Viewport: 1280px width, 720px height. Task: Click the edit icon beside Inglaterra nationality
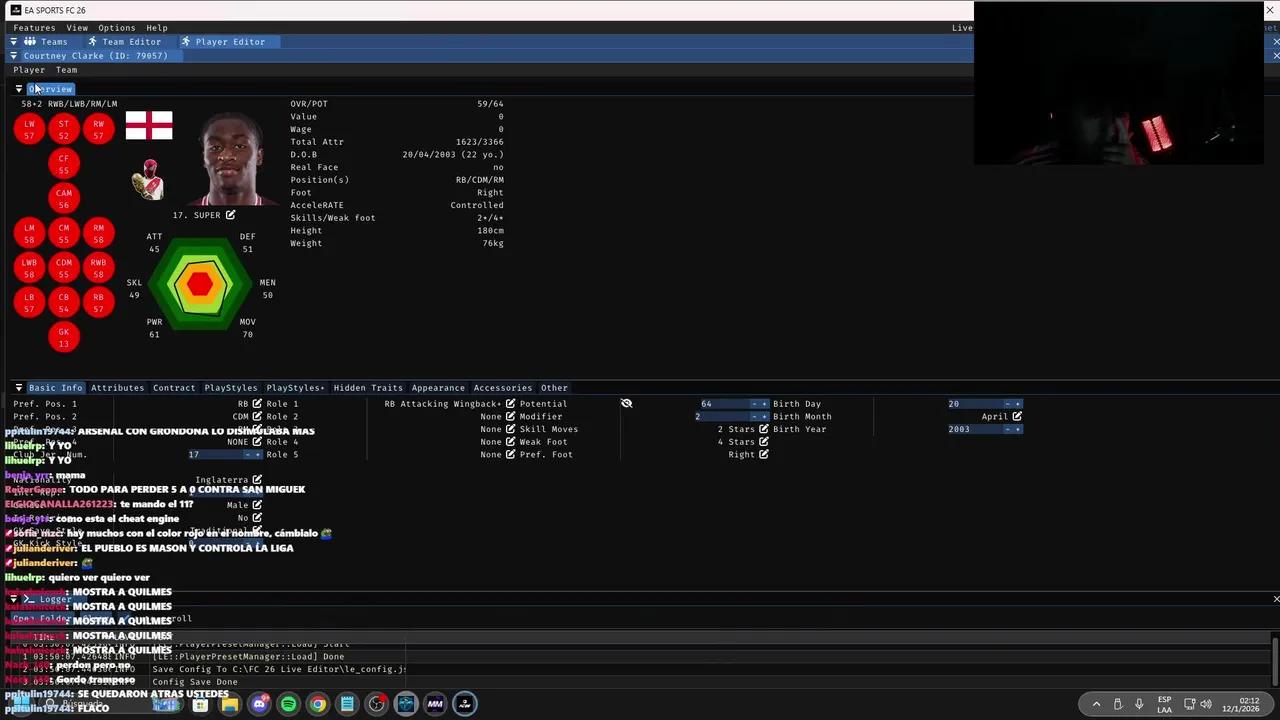[x=257, y=480]
